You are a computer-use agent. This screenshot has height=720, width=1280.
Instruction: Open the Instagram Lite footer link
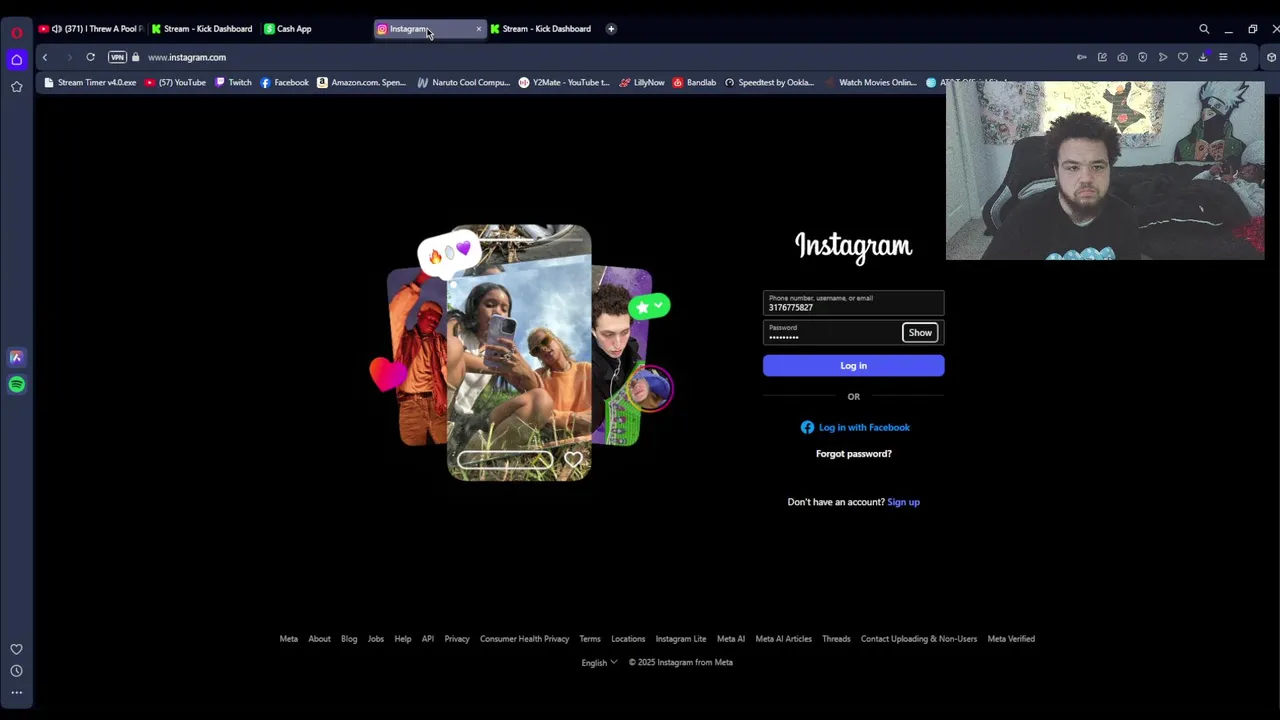point(681,639)
